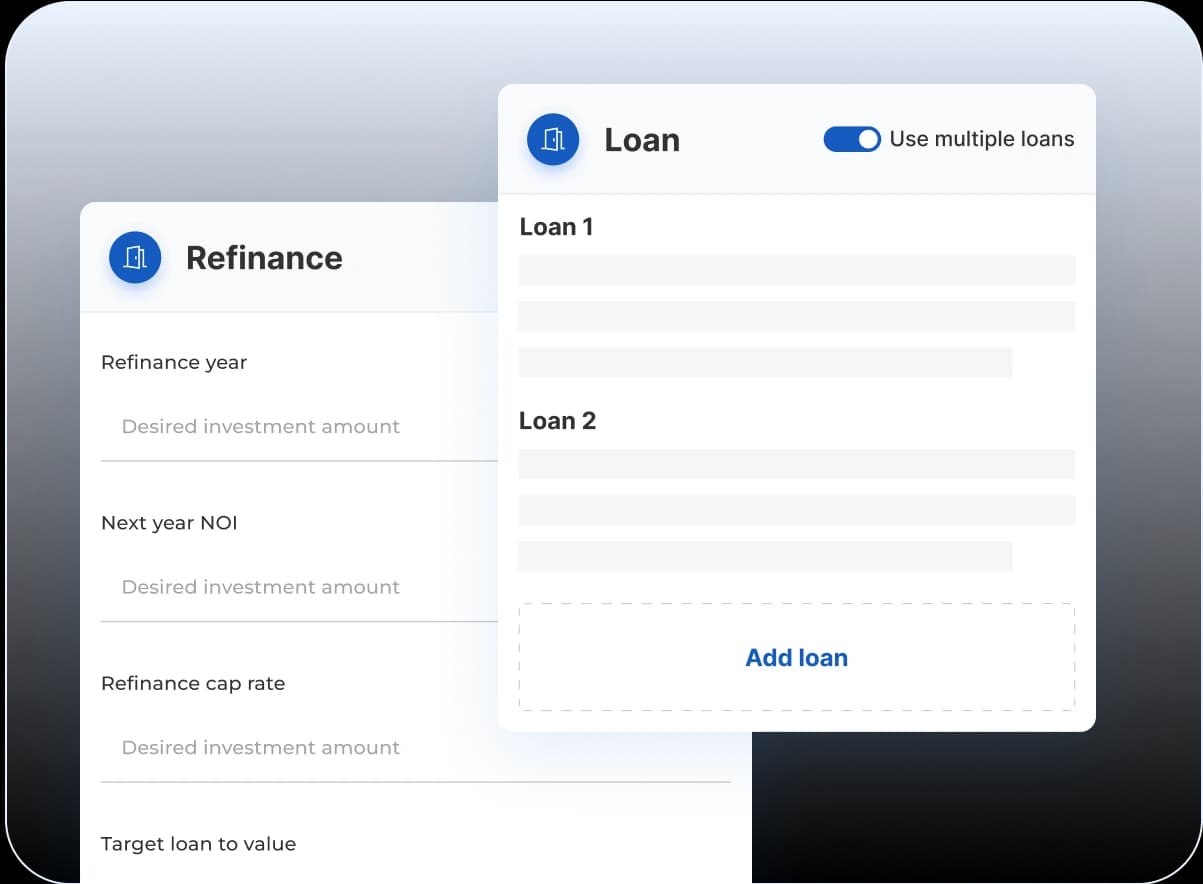
Task: Click the "Use multiple loans" label text
Action: pyautogui.click(x=981, y=139)
